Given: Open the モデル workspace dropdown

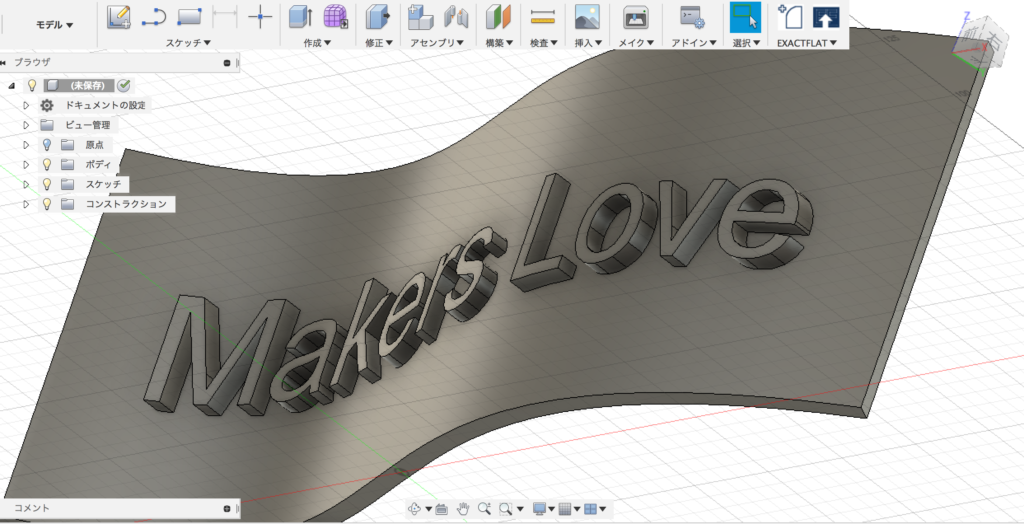Looking at the screenshot, I should 54,24.
